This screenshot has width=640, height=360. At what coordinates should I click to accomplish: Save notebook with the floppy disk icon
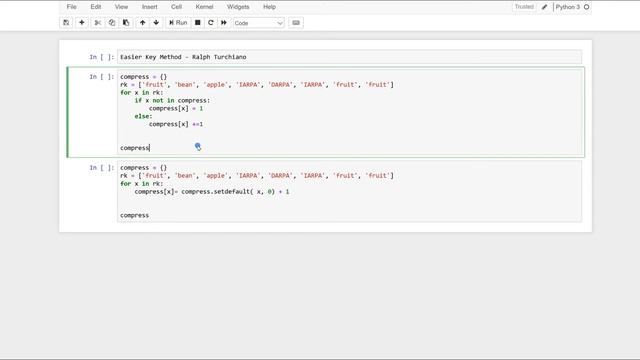pyautogui.click(x=66, y=23)
